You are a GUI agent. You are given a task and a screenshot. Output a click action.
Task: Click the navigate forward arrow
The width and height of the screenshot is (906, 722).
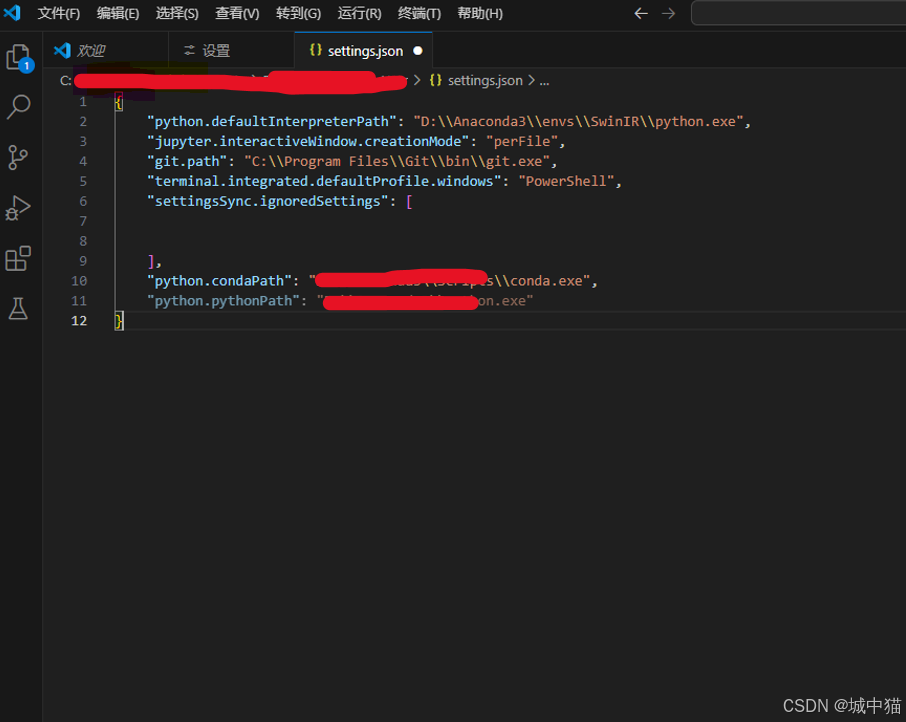[668, 13]
